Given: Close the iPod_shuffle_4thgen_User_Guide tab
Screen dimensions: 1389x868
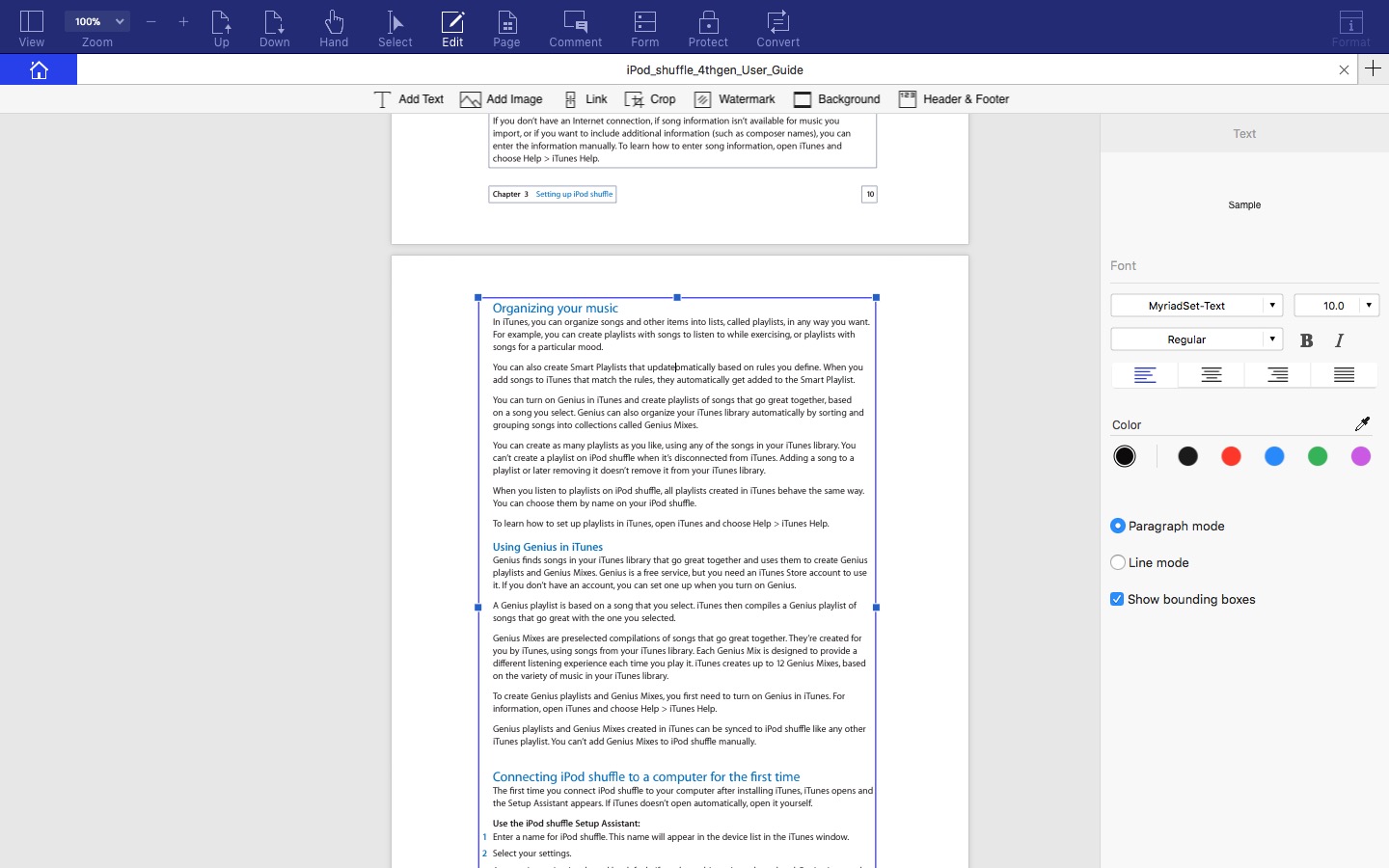Looking at the screenshot, I should click(x=1344, y=69).
